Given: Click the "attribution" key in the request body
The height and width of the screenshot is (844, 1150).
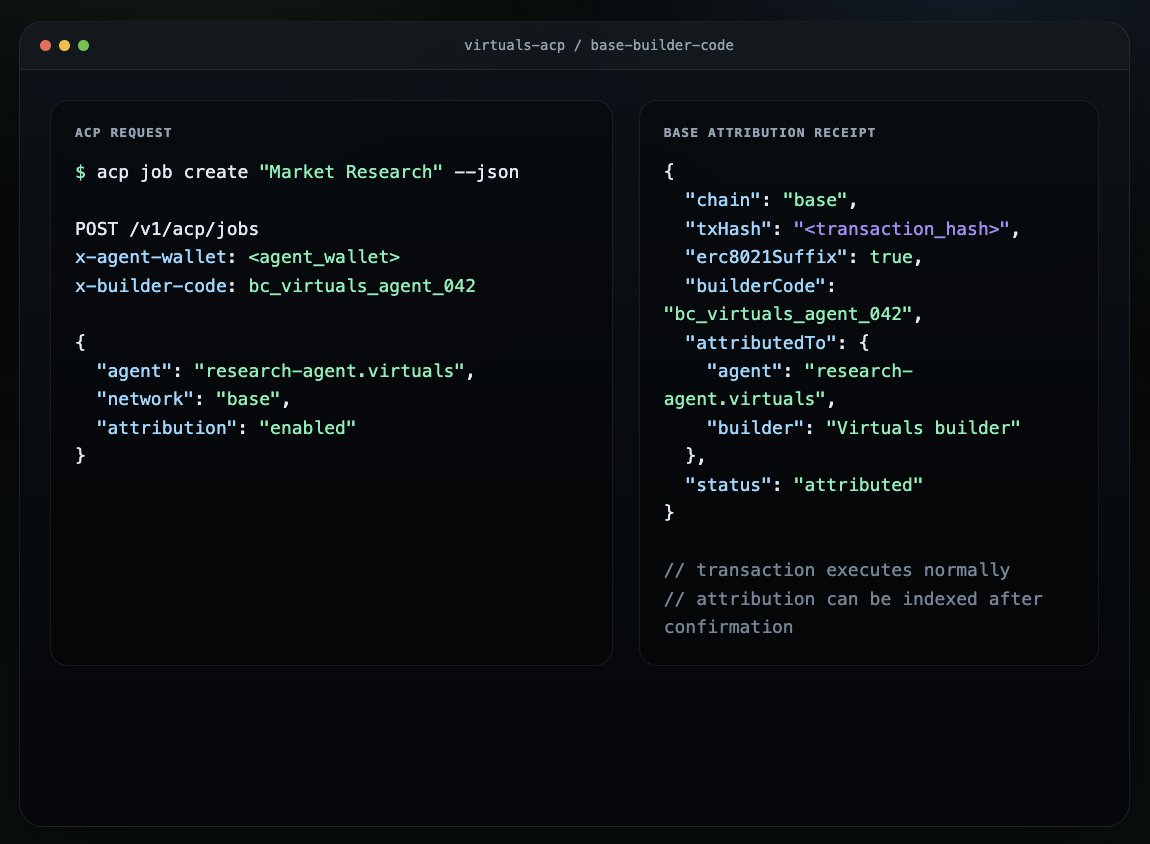Looking at the screenshot, I should (x=167, y=427).
